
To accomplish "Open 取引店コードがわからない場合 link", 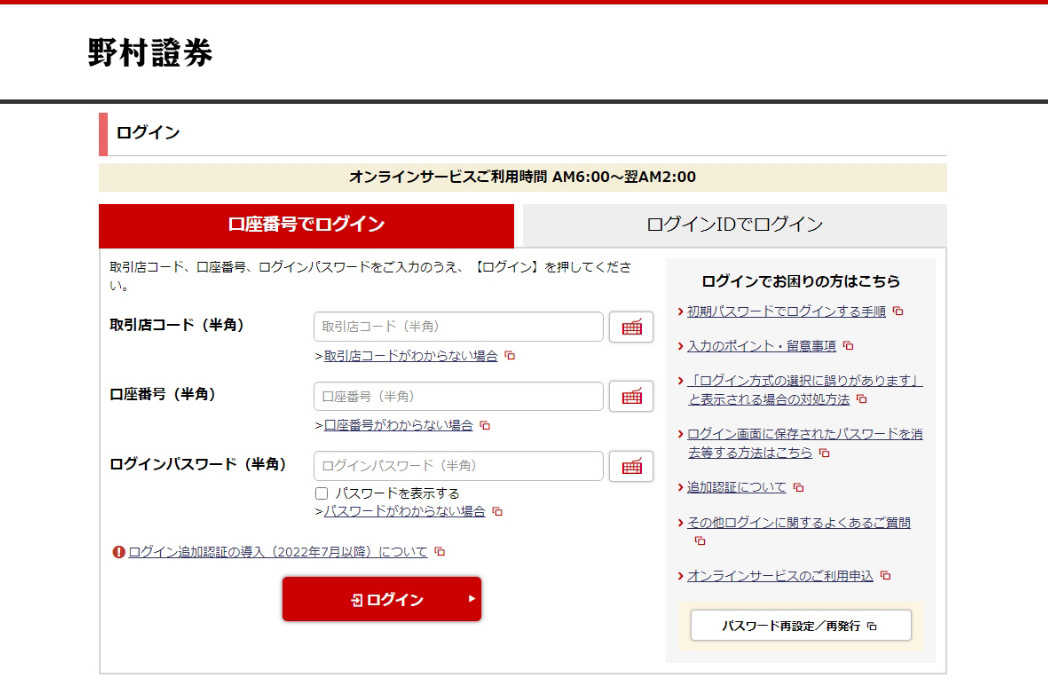I will pos(410,356).
